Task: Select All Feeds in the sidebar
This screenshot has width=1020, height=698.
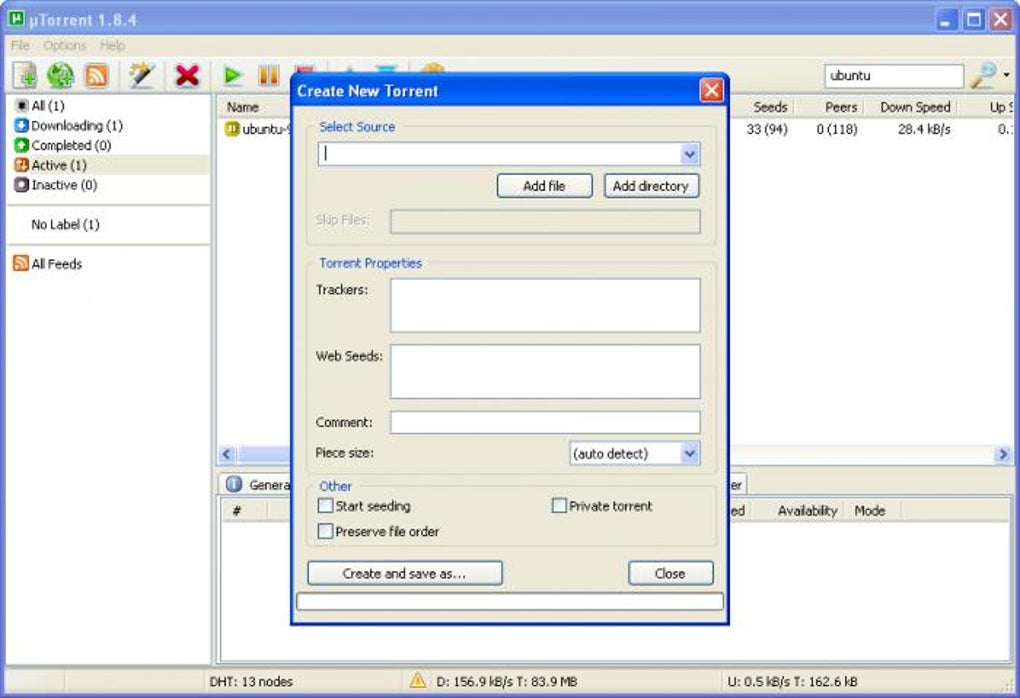Action: tap(57, 263)
